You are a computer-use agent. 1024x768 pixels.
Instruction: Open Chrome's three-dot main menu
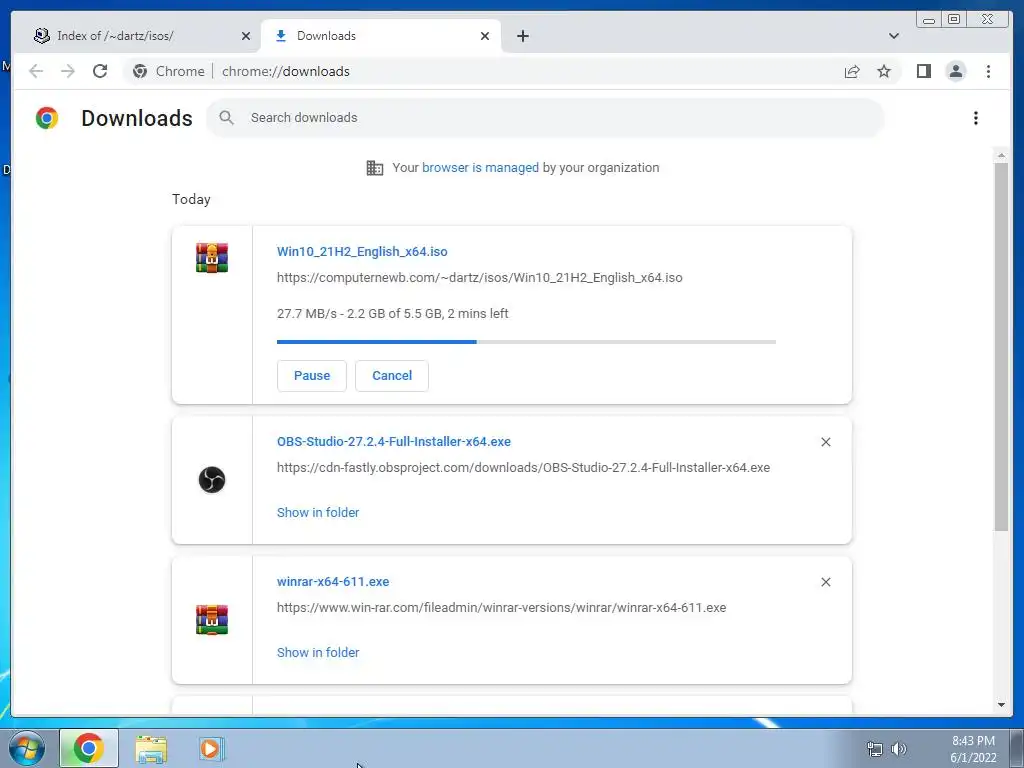pos(988,71)
